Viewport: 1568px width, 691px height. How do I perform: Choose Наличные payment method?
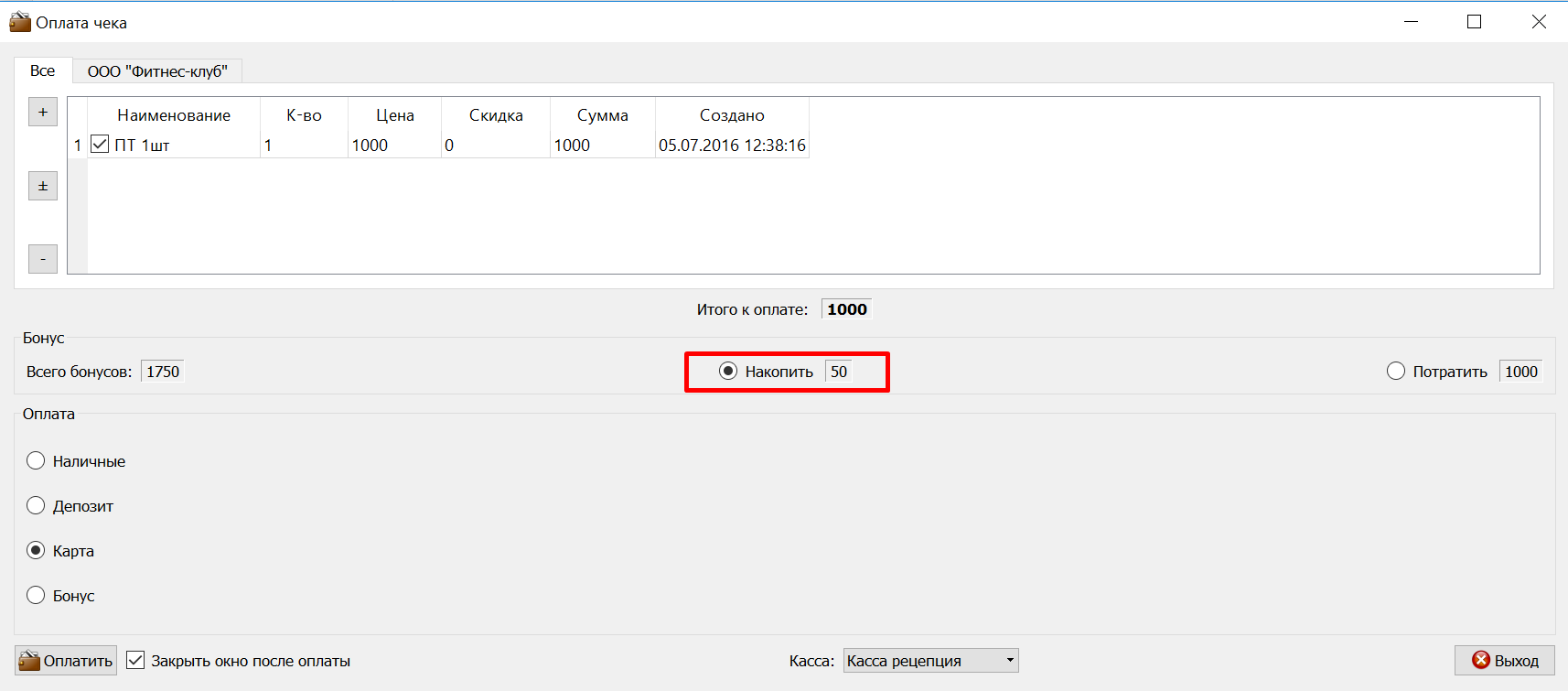tap(36, 460)
